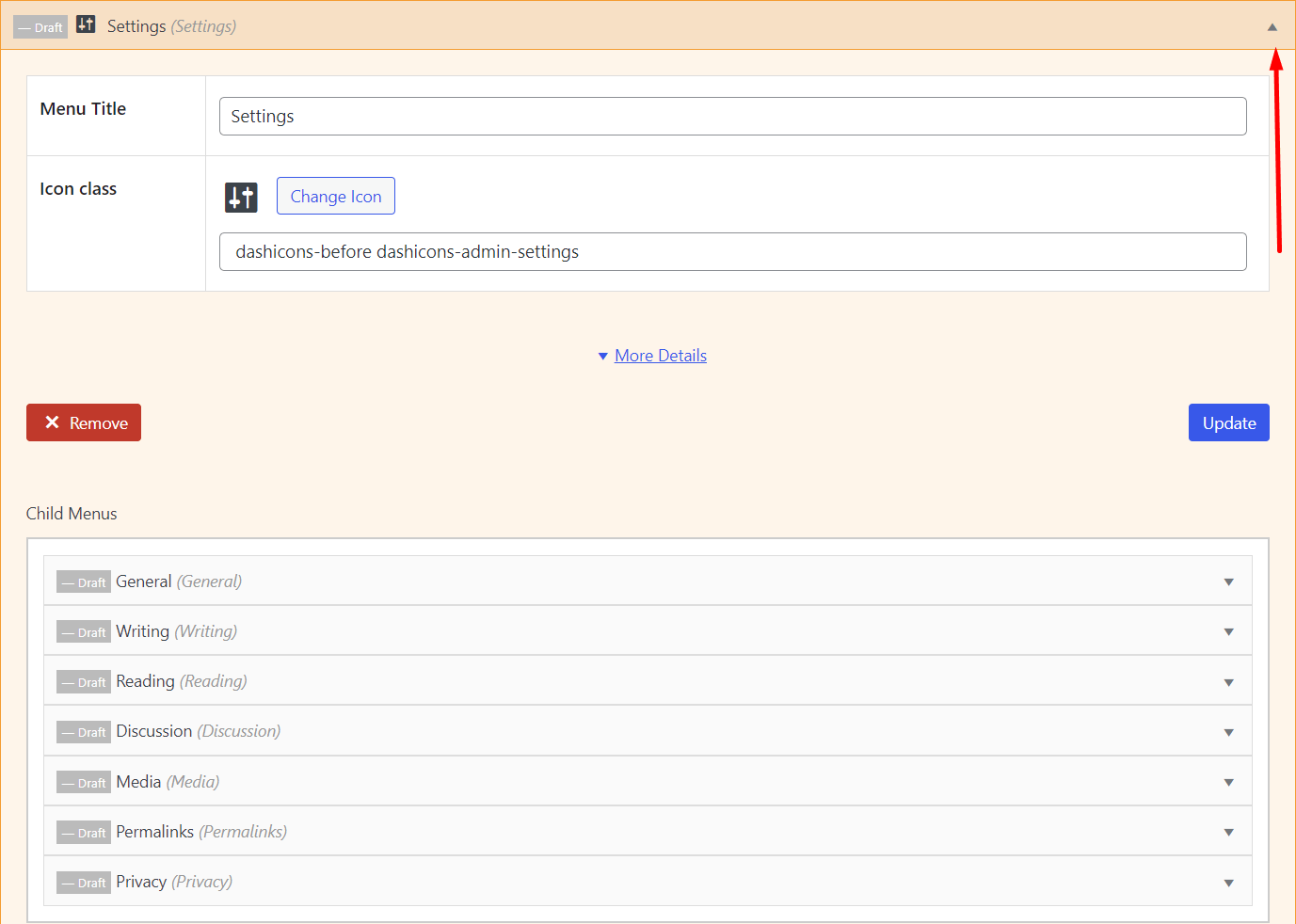Expand the Discussion child menu
Screen dimensions: 1296x924
click(x=1229, y=731)
